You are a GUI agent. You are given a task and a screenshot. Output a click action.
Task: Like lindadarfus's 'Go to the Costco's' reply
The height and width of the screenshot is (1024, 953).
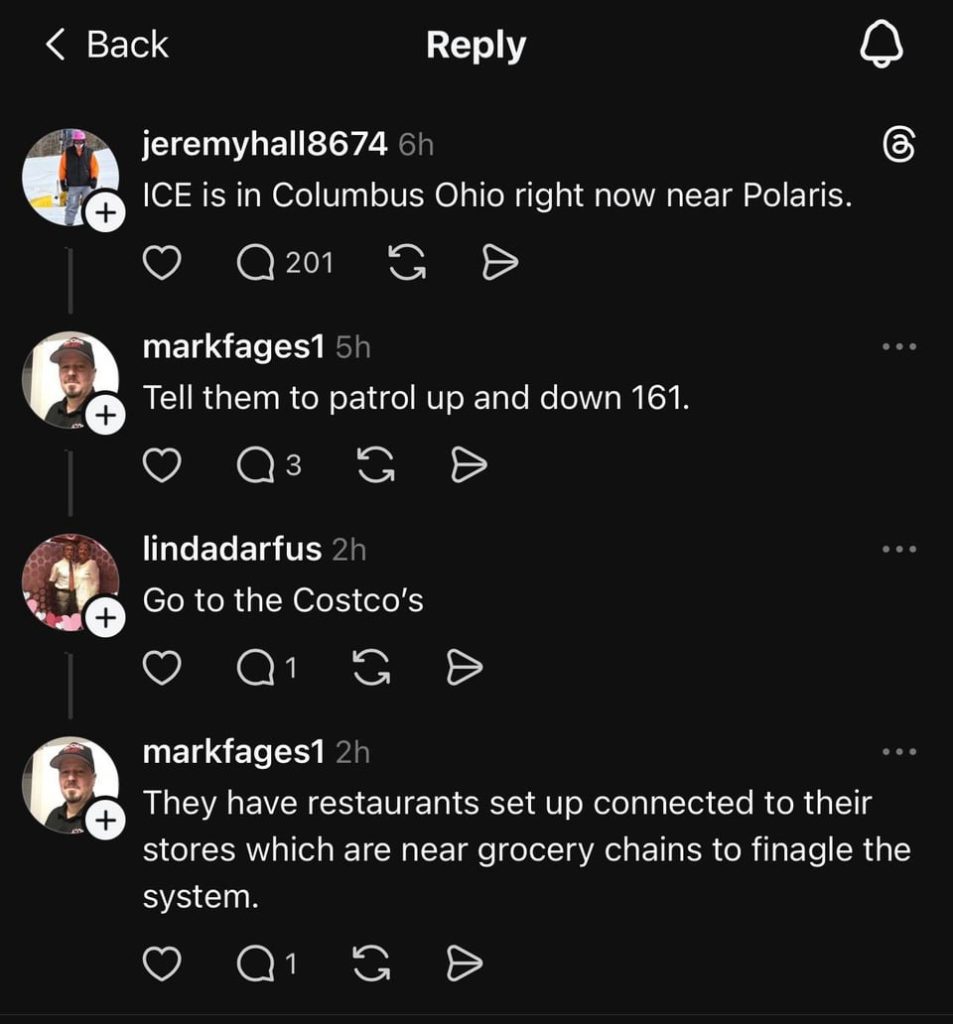pos(163,668)
